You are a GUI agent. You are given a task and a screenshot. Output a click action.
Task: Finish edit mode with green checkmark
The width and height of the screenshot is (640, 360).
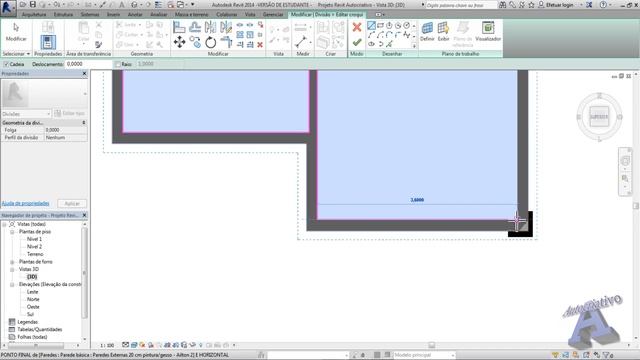tap(357, 42)
